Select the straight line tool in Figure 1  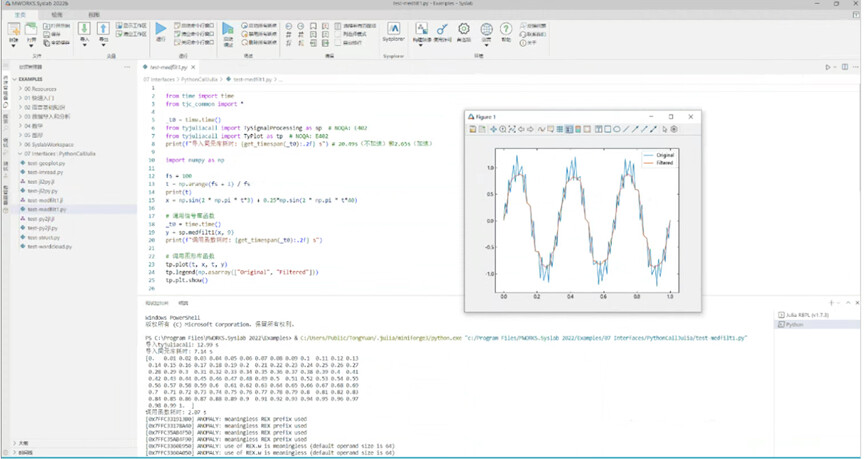(x=626, y=129)
